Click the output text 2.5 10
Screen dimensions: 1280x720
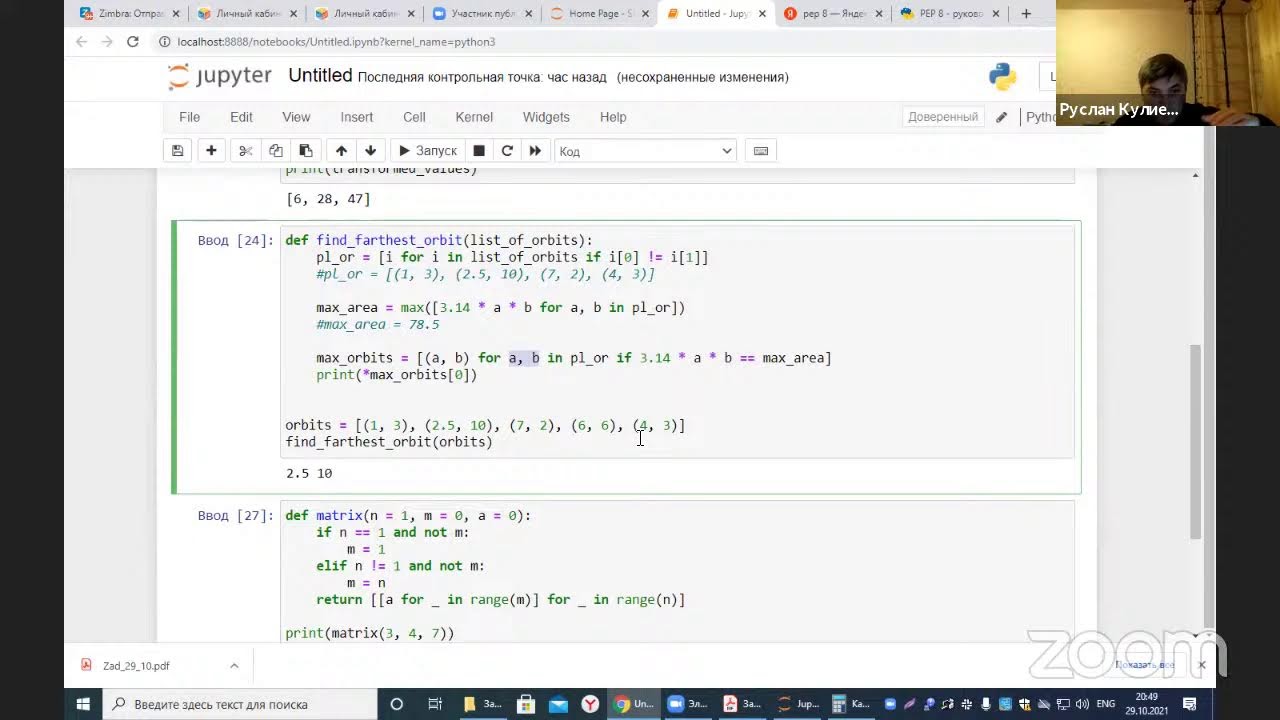pos(309,473)
